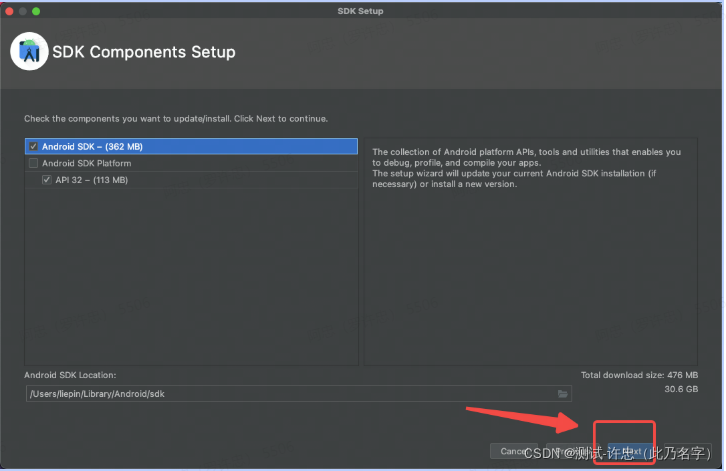Click the component description text about platform APIs
The width and height of the screenshot is (726, 471).
pos(526,168)
